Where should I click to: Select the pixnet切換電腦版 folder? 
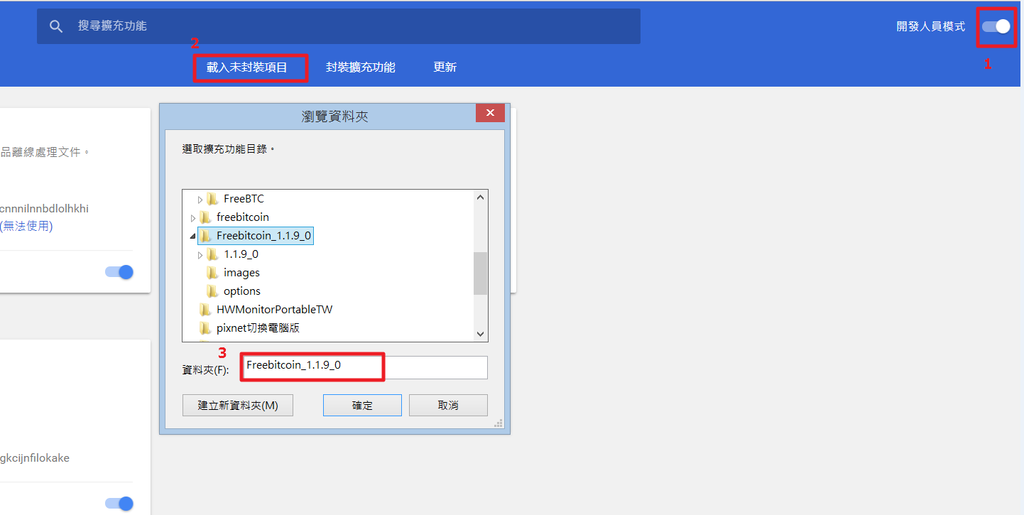257,328
